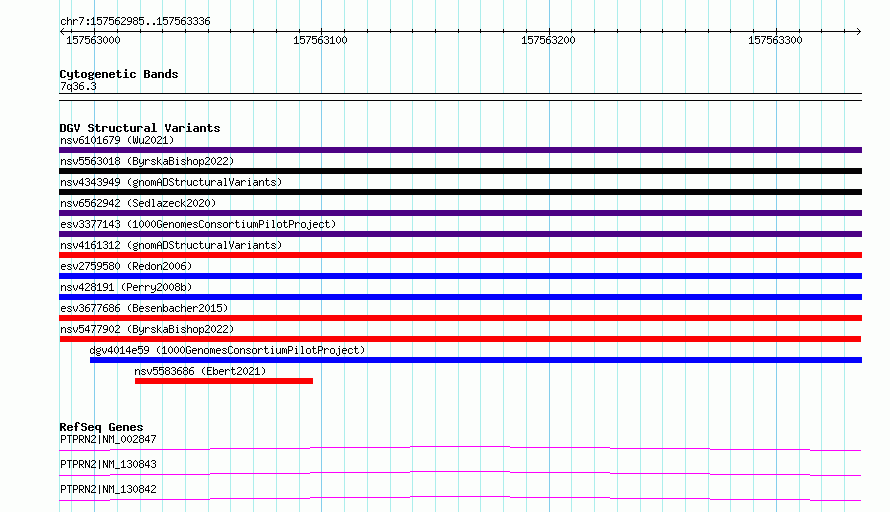The width and height of the screenshot is (890, 512).
Task: Click the PTPRN2|NM_130842 gene label
Action: click(x=108, y=489)
